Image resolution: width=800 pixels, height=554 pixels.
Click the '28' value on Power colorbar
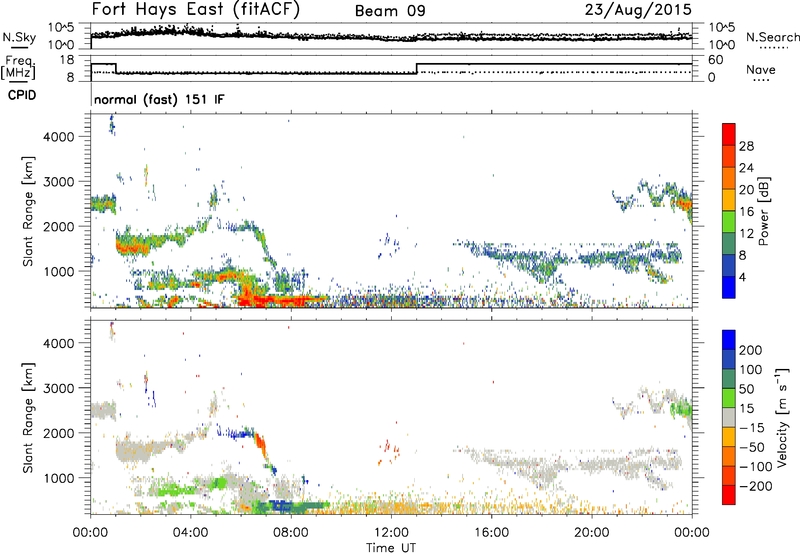[746, 146]
